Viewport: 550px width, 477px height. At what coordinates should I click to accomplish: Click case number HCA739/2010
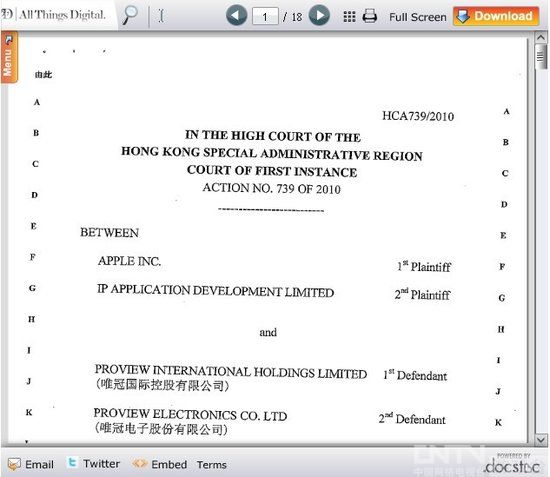pyautogui.click(x=418, y=116)
